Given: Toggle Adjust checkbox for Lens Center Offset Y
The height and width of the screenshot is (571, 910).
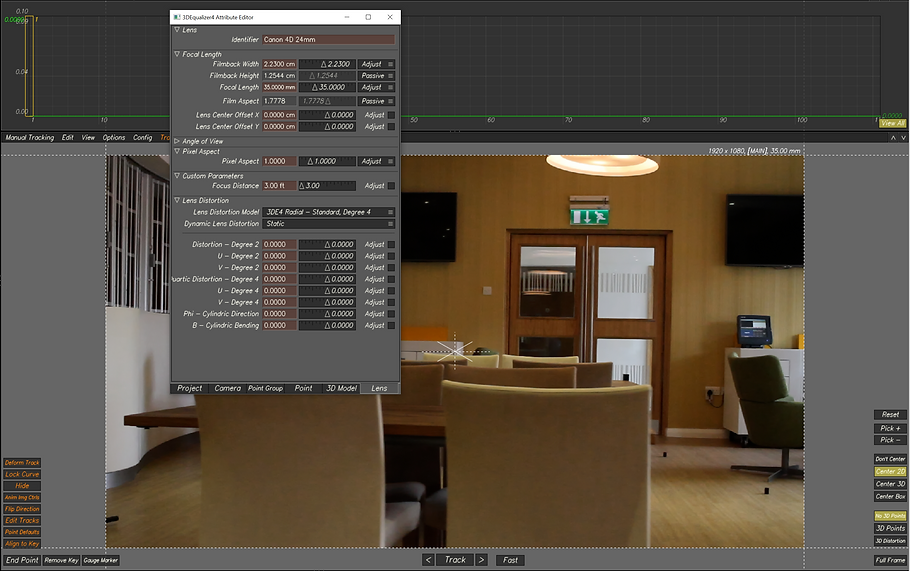Looking at the screenshot, I should pyautogui.click(x=391, y=127).
